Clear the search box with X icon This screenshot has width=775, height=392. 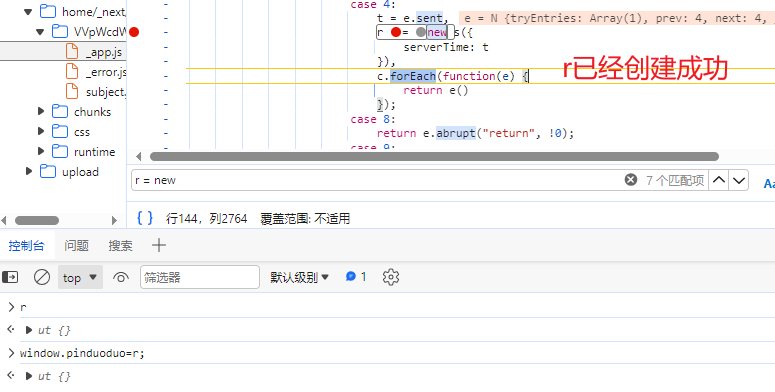[631, 180]
